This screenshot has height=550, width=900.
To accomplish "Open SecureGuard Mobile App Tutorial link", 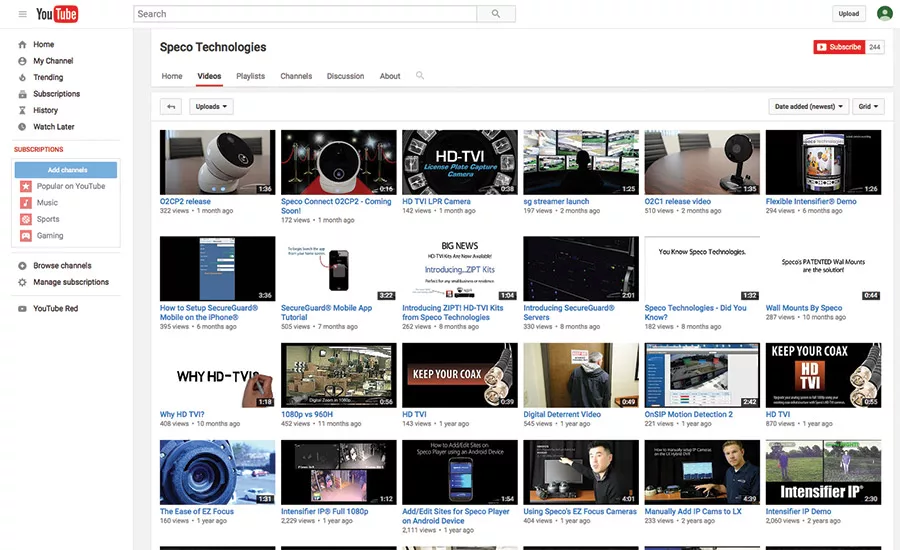I will 327,312.
